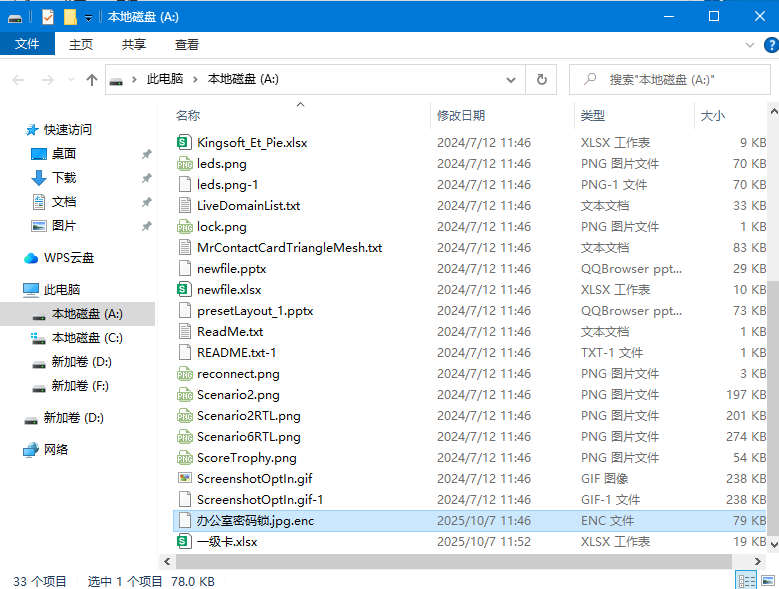The height and width of the screenshot is (589, 779).
Task: Select the Kingsoft_Et_Pie.xlsx file icon
Action: [184, 143]
